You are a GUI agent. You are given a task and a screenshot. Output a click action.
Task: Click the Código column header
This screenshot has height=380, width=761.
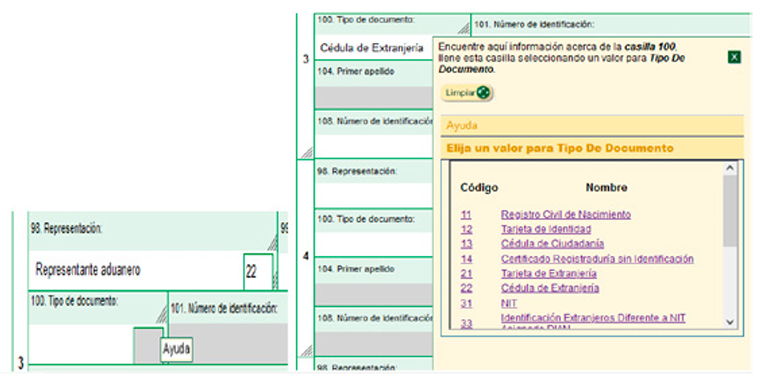(x=479, y=188)
